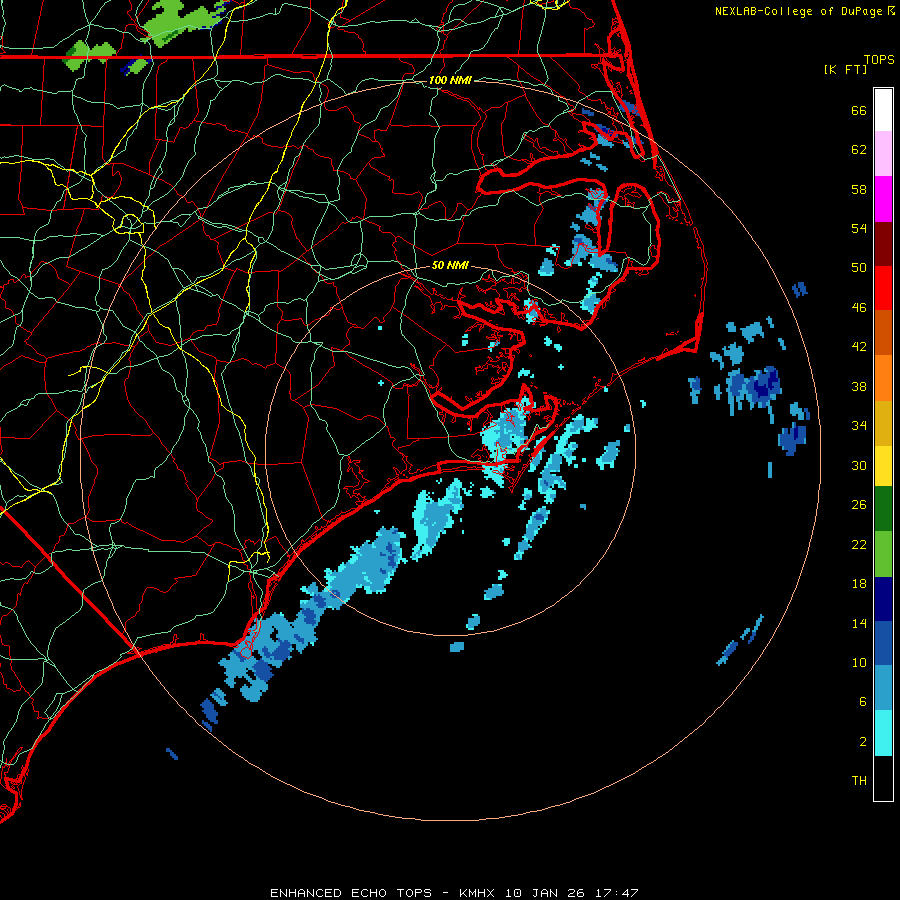
Task: Click the 'TH' threshold legend label
Action: coord(859,781)
